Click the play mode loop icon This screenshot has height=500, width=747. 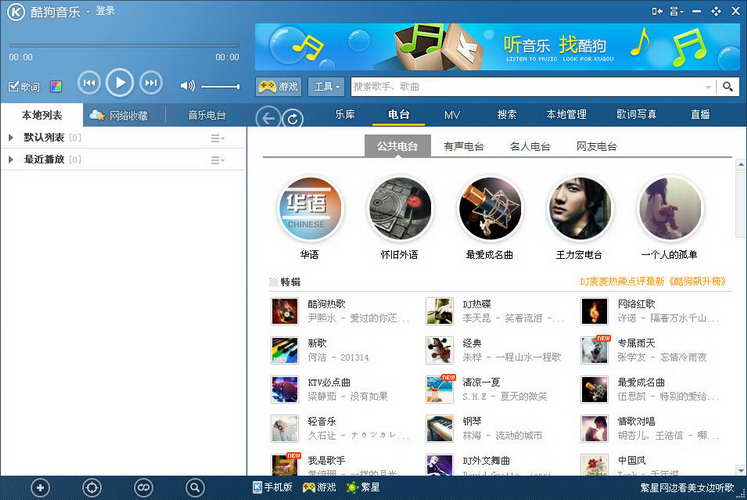(x=143, y=488)
